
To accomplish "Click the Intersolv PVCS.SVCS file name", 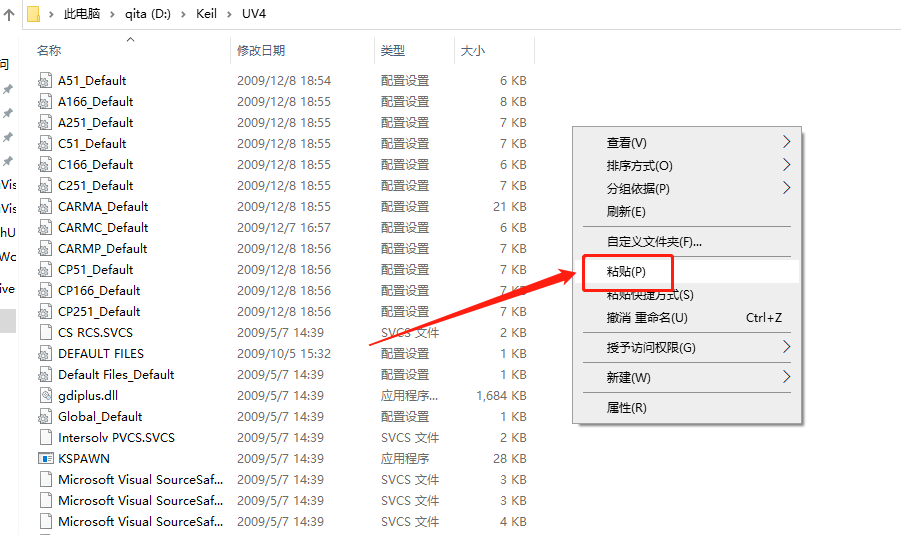I will pyautogui.click(x=116, y=437).
